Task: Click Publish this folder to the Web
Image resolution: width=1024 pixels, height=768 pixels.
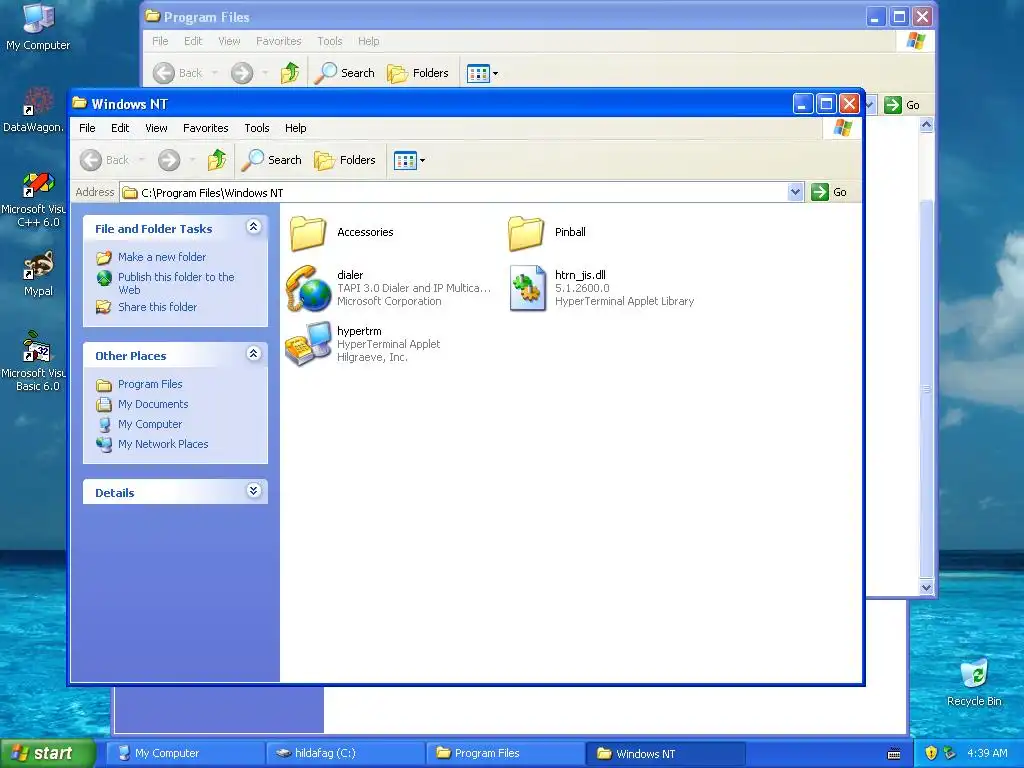Action: tap(176, 283)
